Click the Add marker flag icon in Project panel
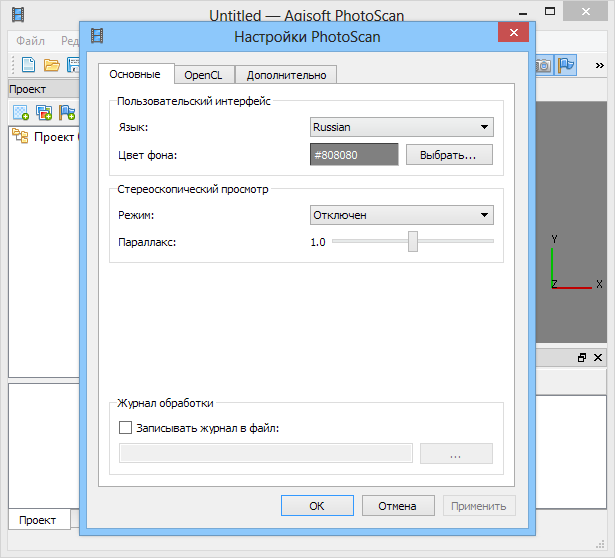 click(x=67, y=113)
